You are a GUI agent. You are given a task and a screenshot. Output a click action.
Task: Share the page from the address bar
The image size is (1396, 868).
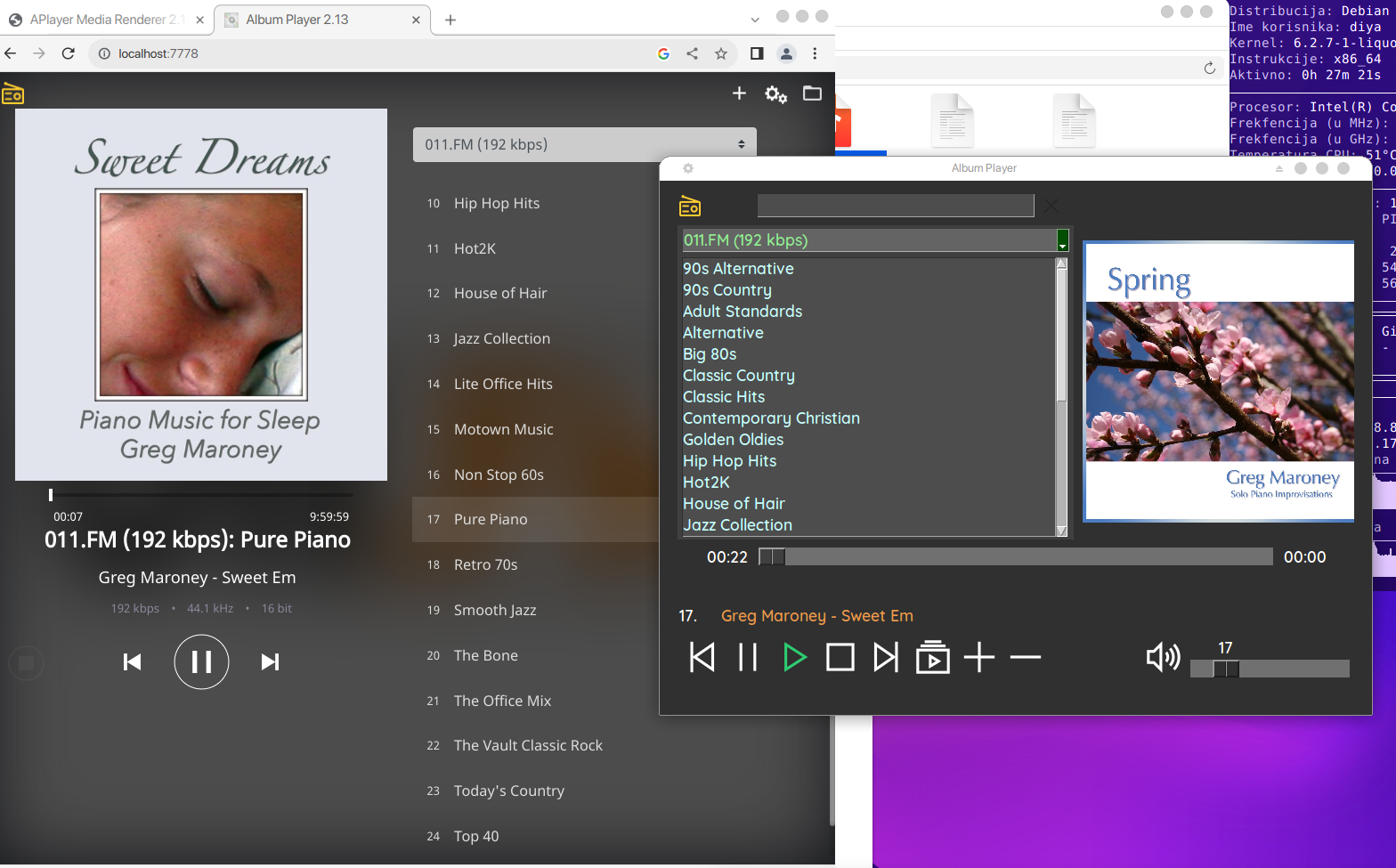pos(692,53)
